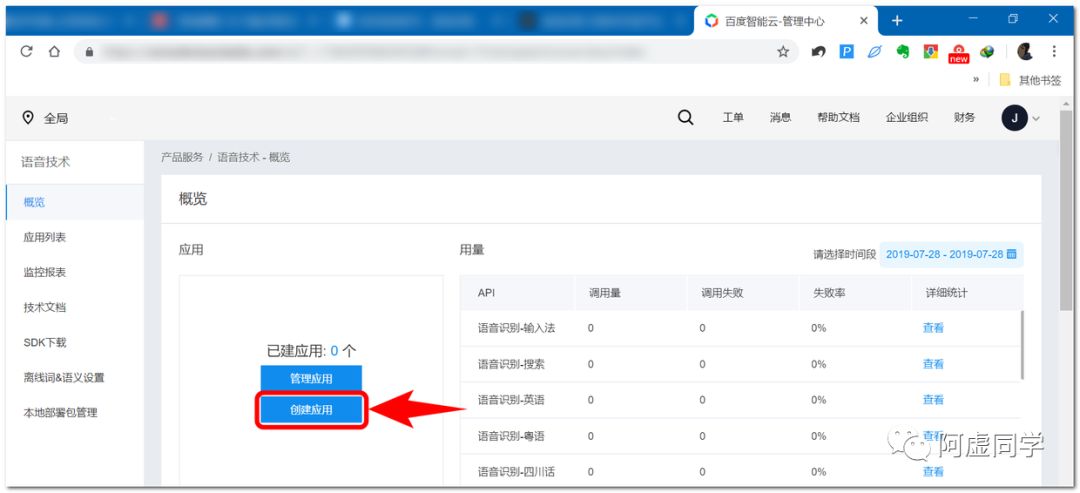
Task: Click 查看 for 语音识别-英语
Action: point(933,400)
